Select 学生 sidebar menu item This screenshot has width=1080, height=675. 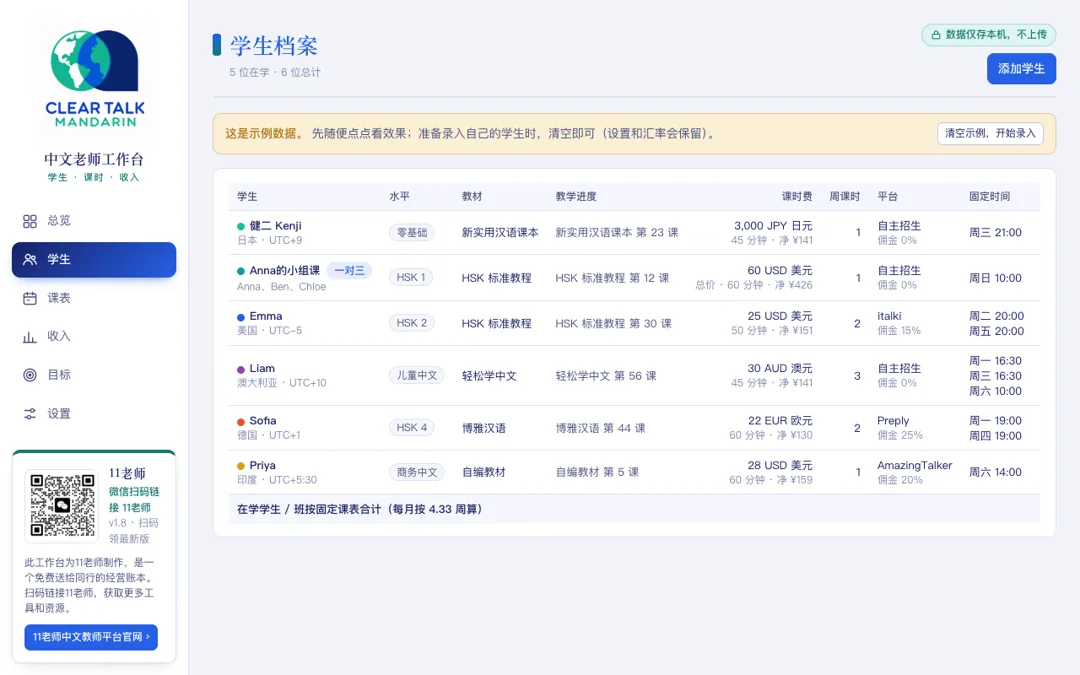(94, 260)
